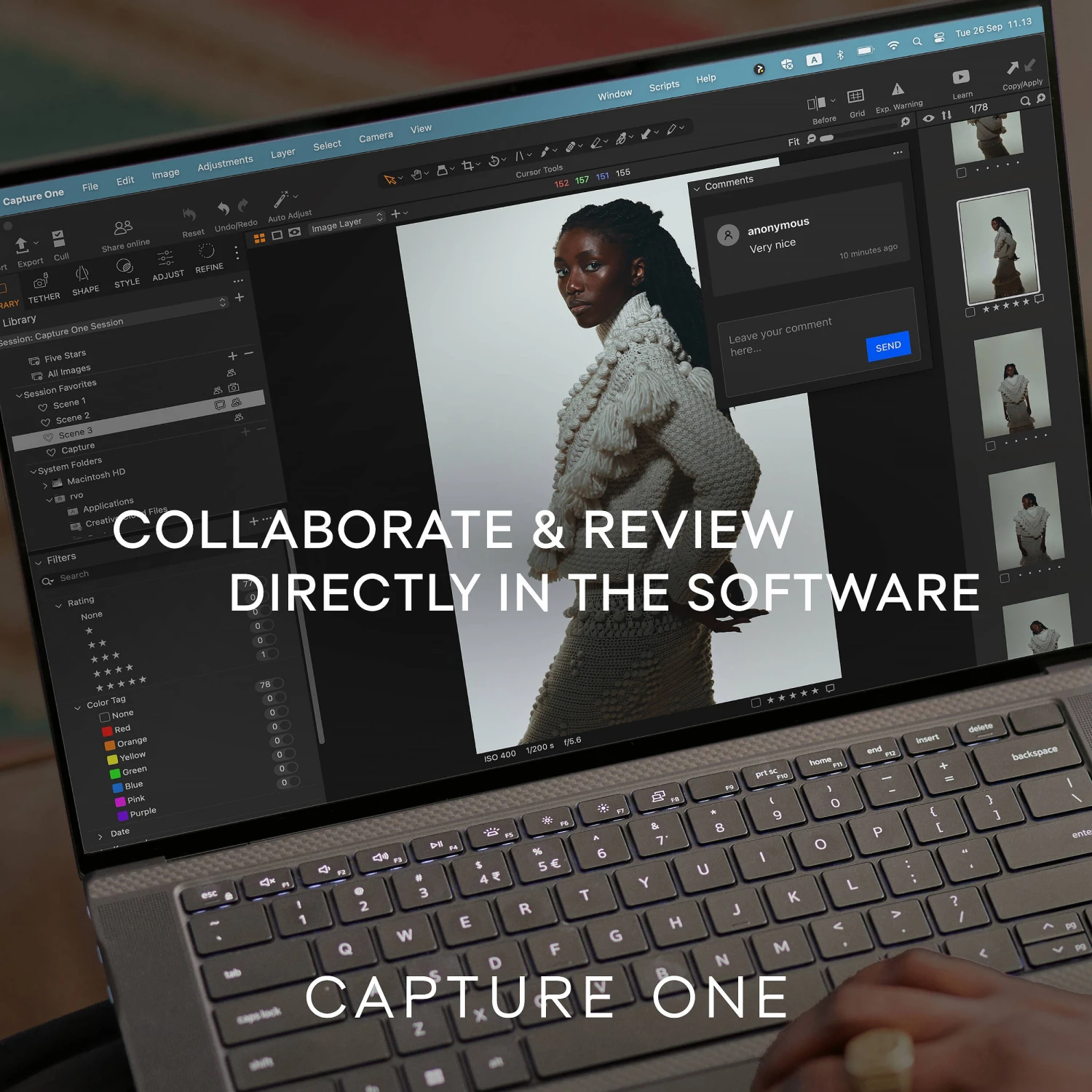Click the Purple color tag swatch
Viewport: 1092px width, 1092px height.
123,815
